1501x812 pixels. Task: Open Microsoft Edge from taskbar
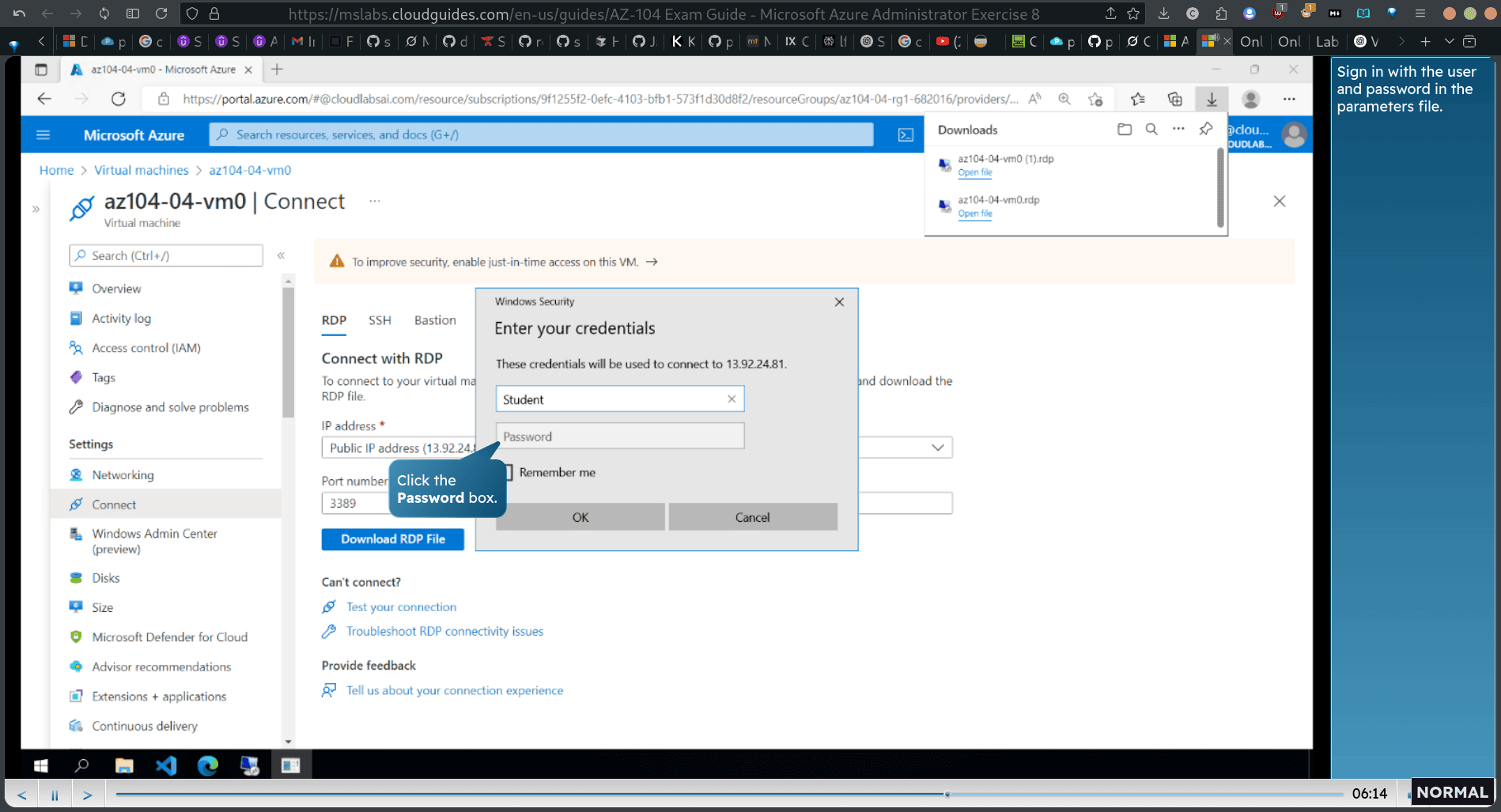tap(207, 765)
